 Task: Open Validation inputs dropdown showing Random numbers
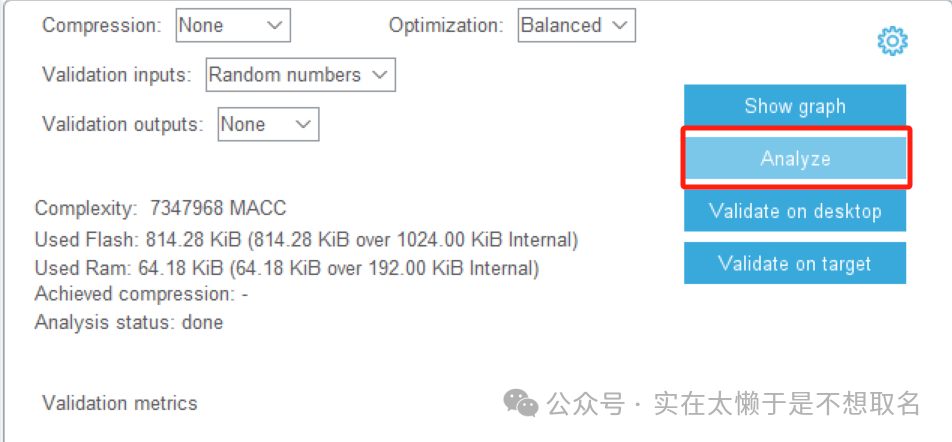[x=300, y=75]
